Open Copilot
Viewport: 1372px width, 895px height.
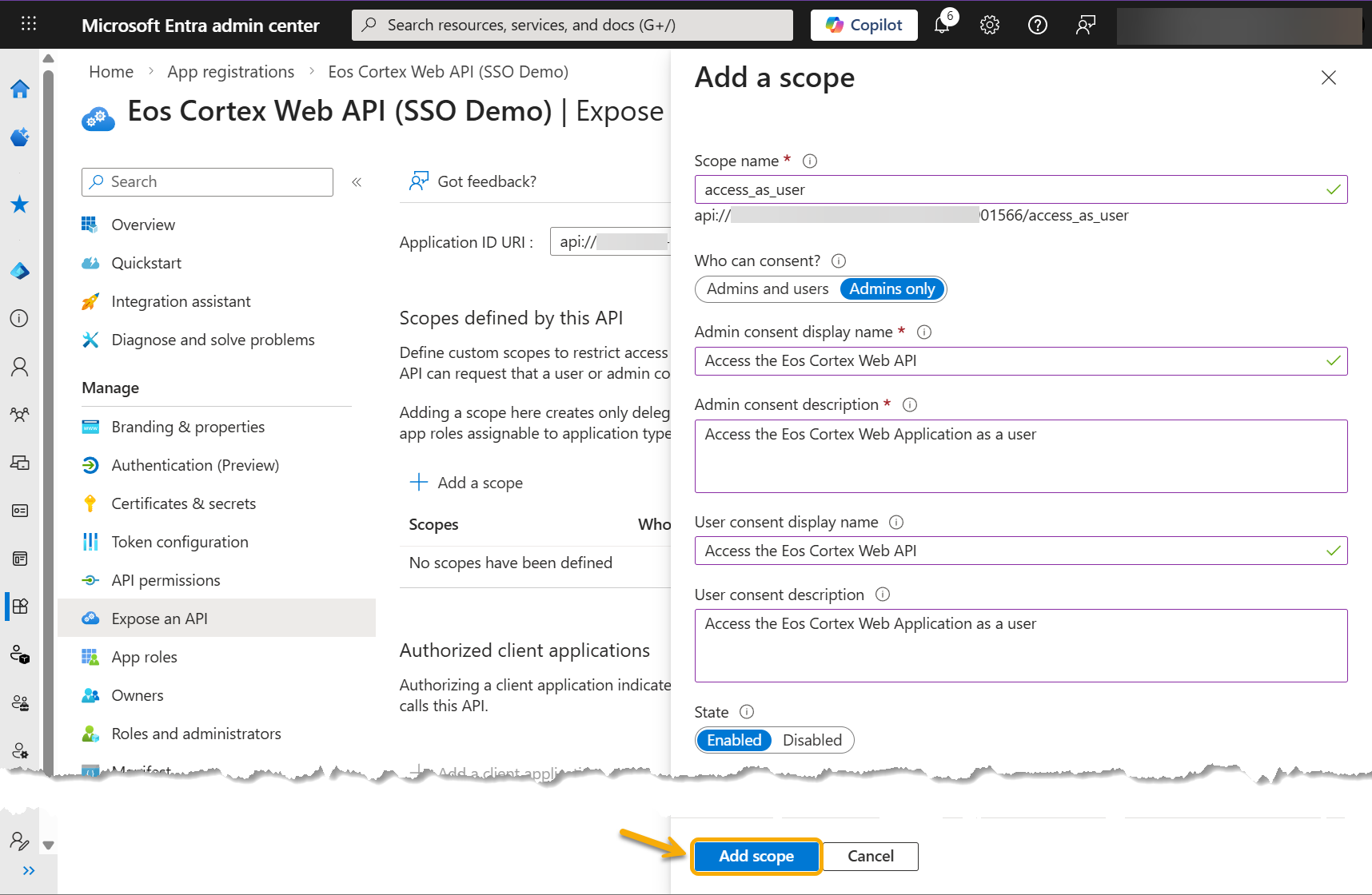(x=863, y=25)
